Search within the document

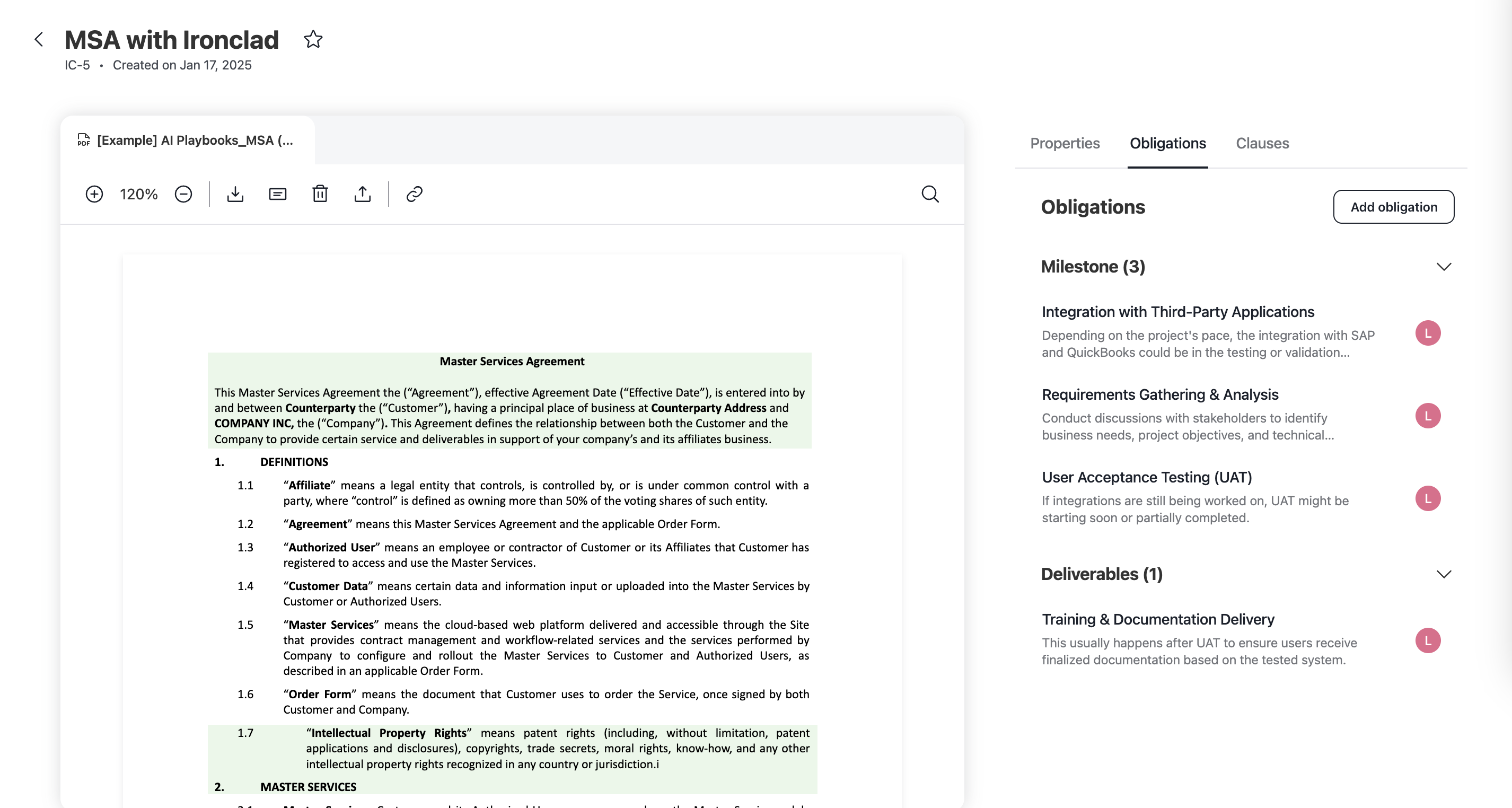[930, 194]
